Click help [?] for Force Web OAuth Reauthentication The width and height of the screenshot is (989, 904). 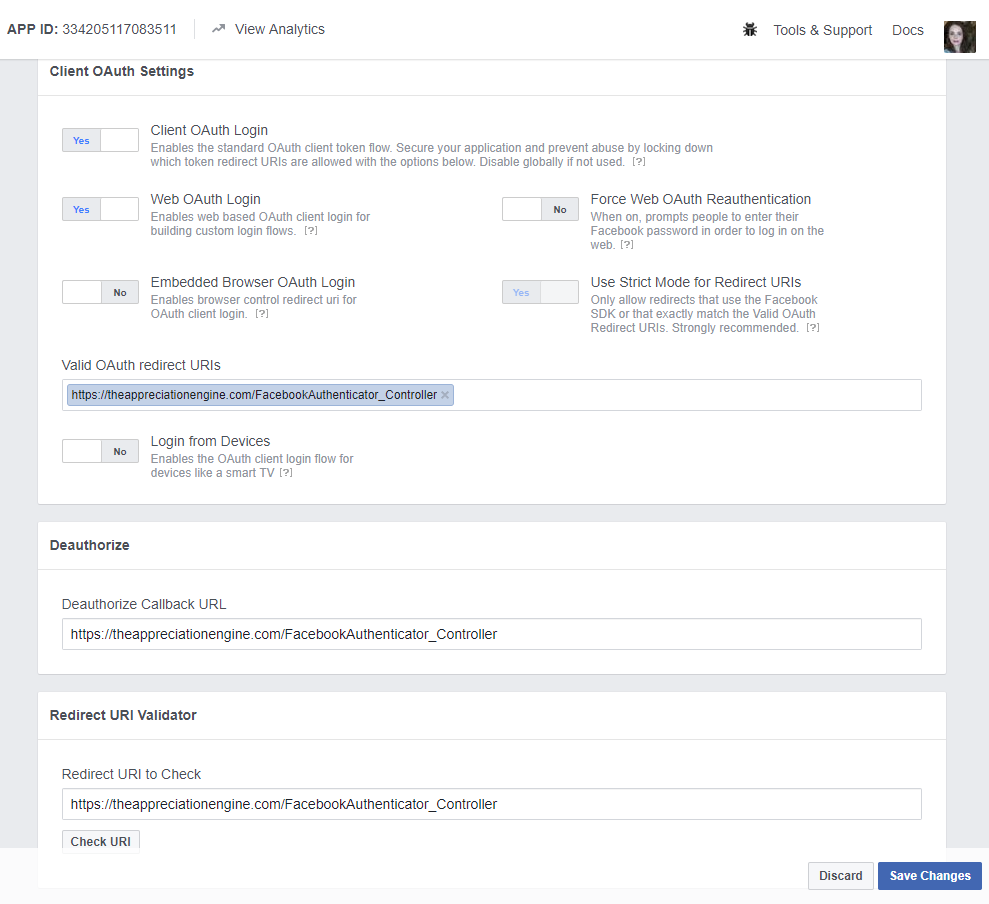[x=627, y=245]
